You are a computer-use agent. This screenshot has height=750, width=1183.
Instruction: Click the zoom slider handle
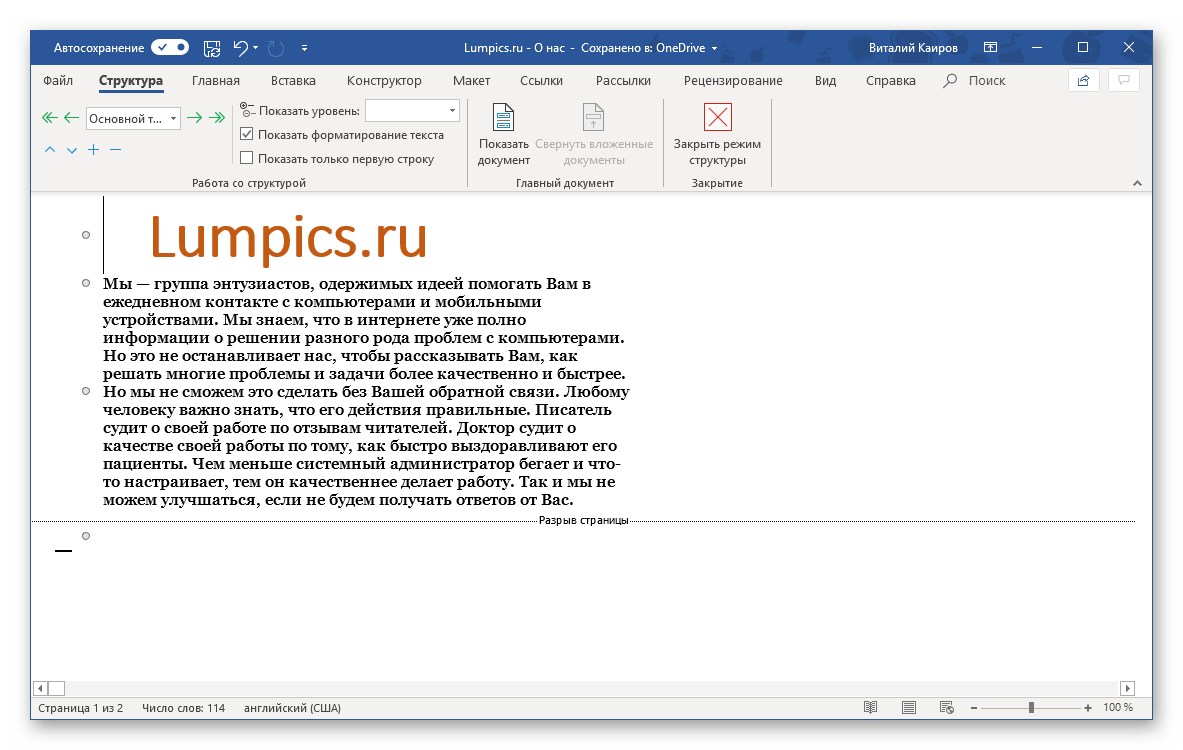tap(1031, 708)
